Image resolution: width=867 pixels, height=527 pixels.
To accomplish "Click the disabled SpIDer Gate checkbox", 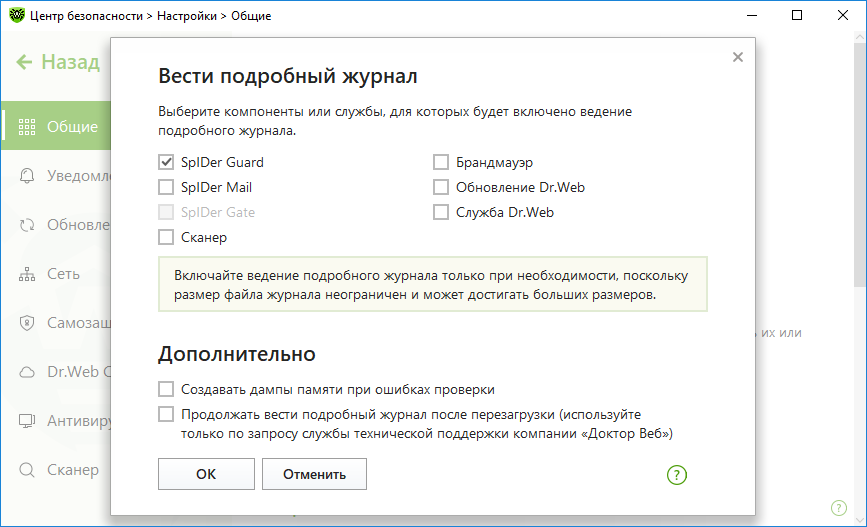I will (x=166, y=212).
